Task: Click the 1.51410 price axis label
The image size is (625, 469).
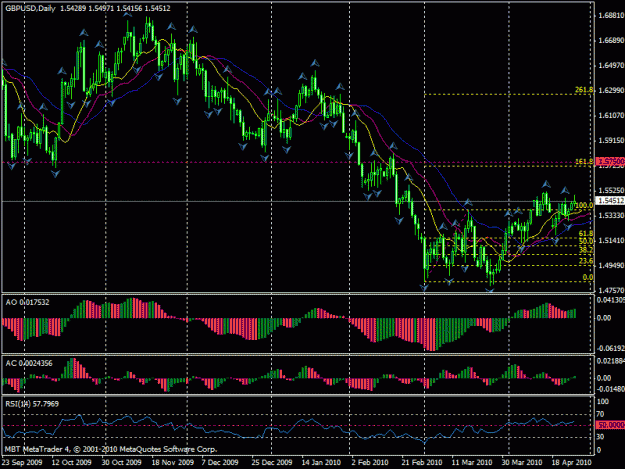Action: click(611, 241)
